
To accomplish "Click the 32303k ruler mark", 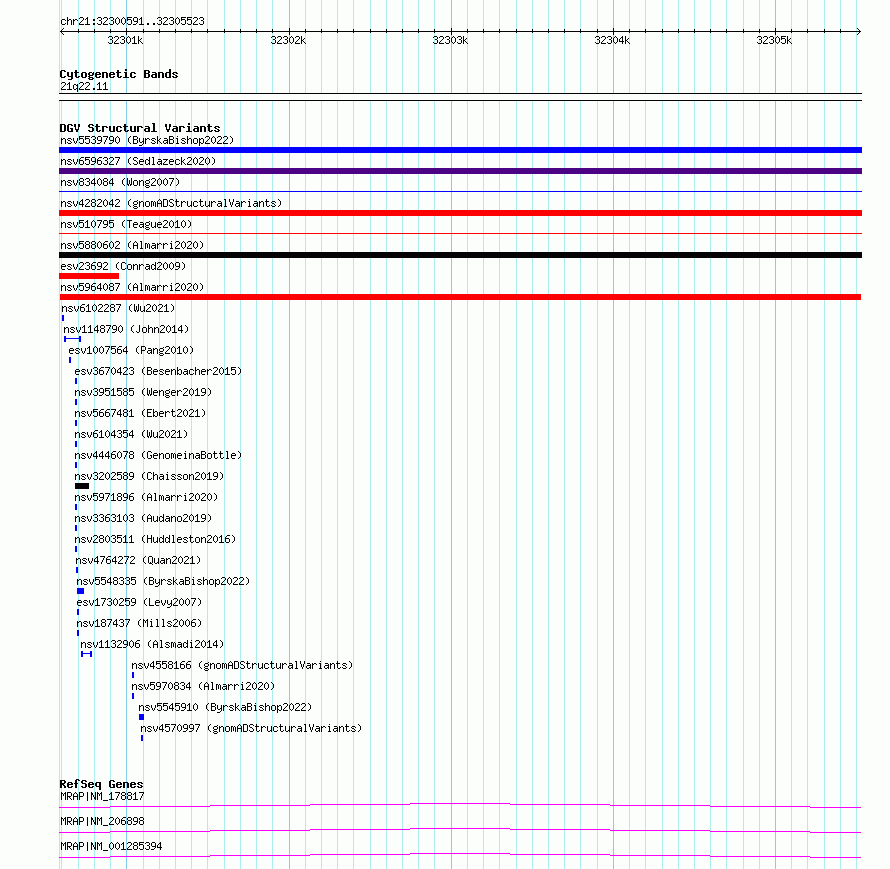I will (450, 40).
